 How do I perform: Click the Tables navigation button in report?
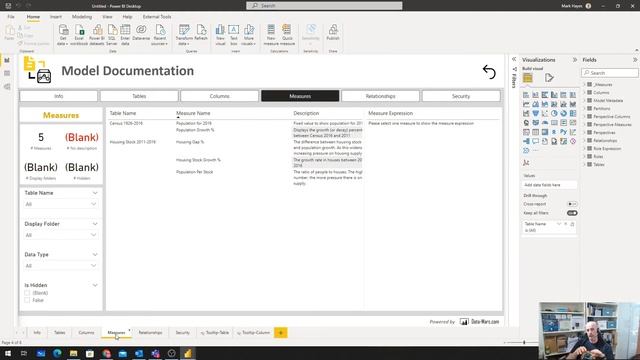click(139, 96)
